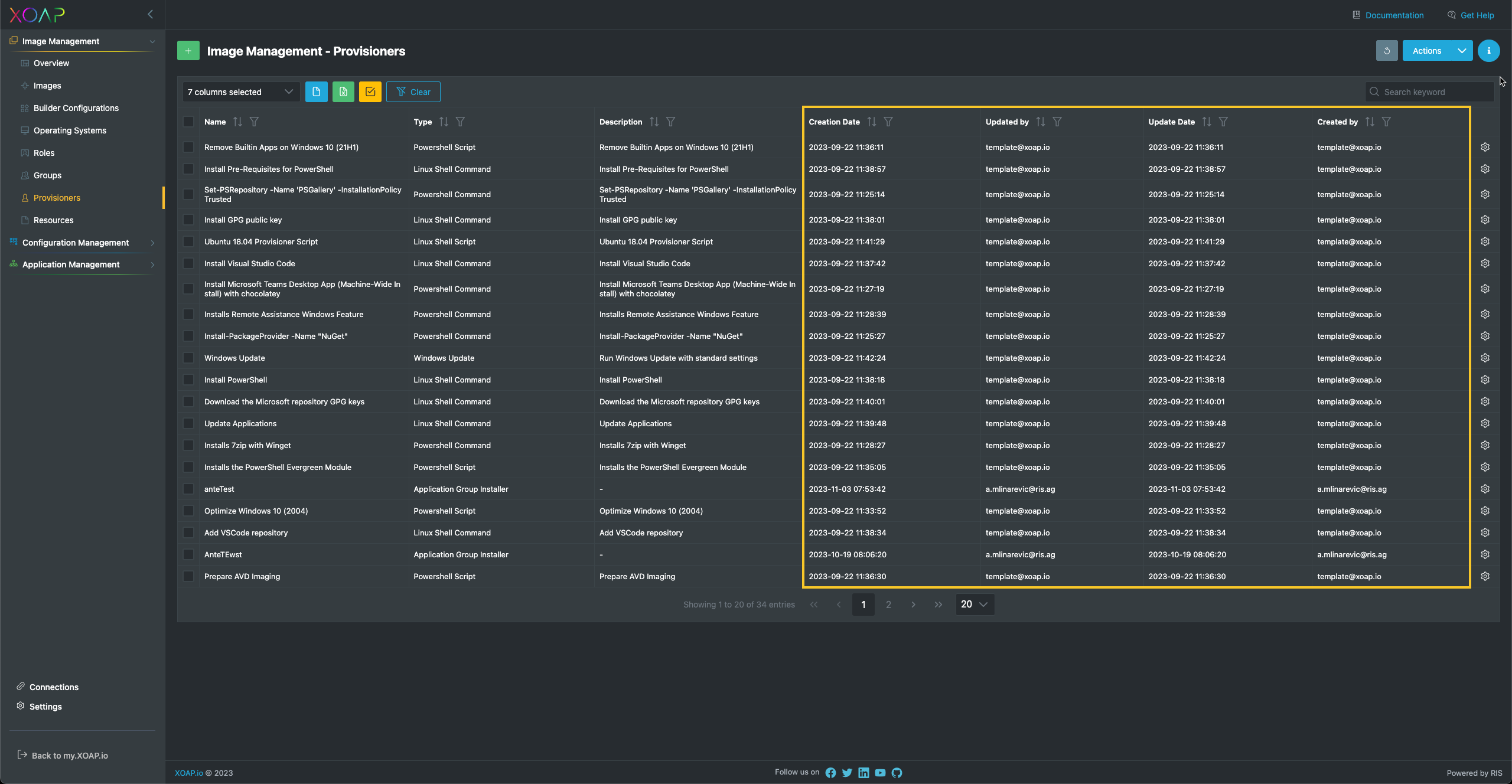Viewport: 1512px width, 784px height.
Task: Sort by Creation Date arrows
Action: pos(871,122)
